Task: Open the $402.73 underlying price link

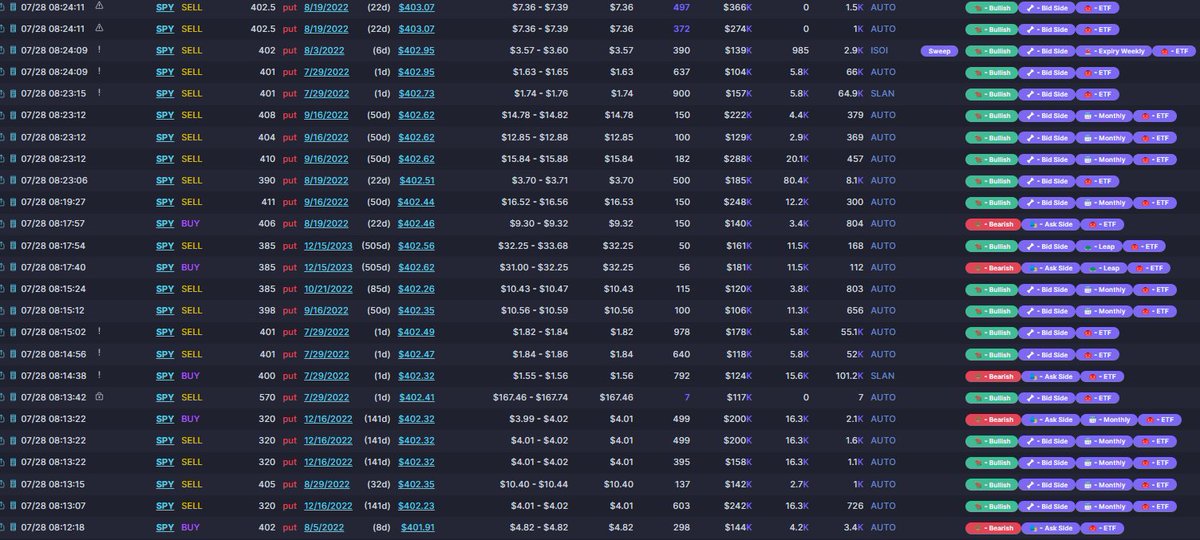Action: pos(417,93)
